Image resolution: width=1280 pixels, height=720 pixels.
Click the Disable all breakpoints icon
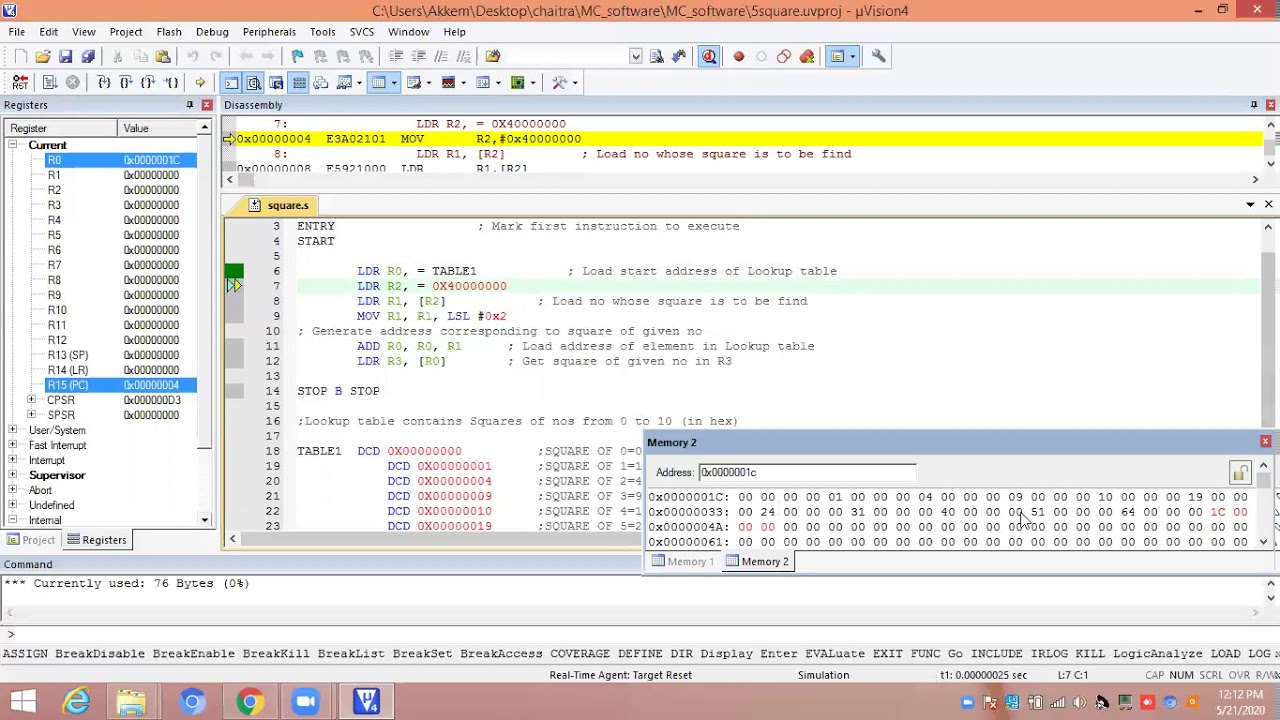784,56
